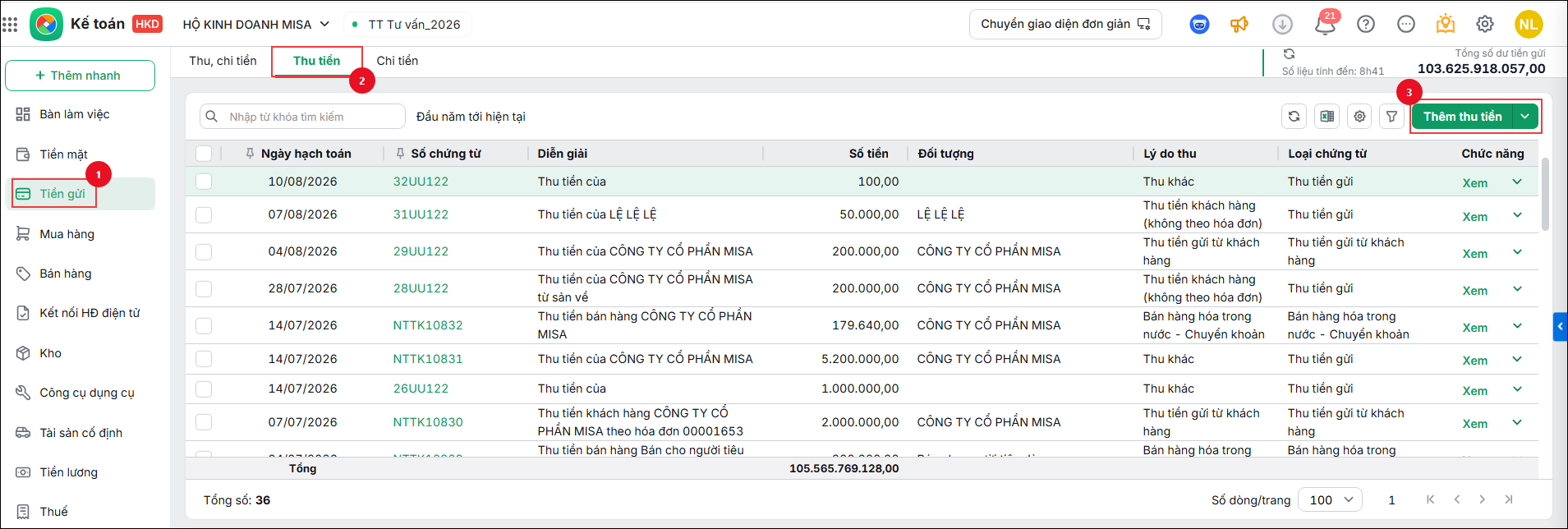Image resolution: width=1568 pixels, height=529 pixels.
Task: Switch to the Thu, chi tiền tab
Action: (223, 61)
